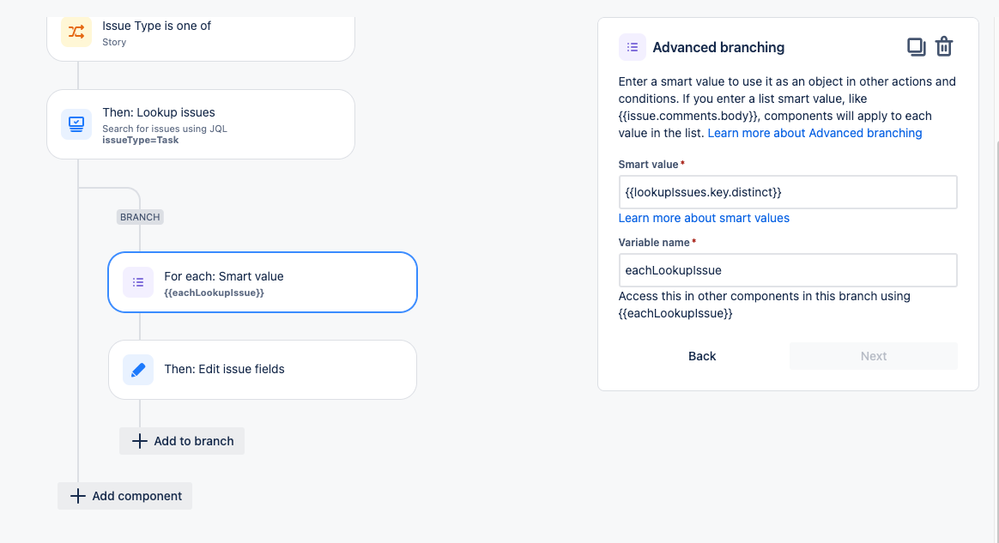
Task: Click the plus icon beside Add component
Action: point(78,496)
